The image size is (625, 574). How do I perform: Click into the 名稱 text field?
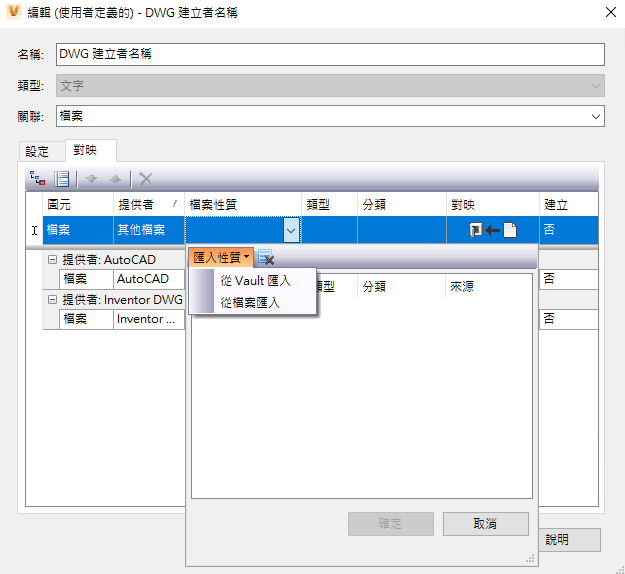tap(330, 54)
